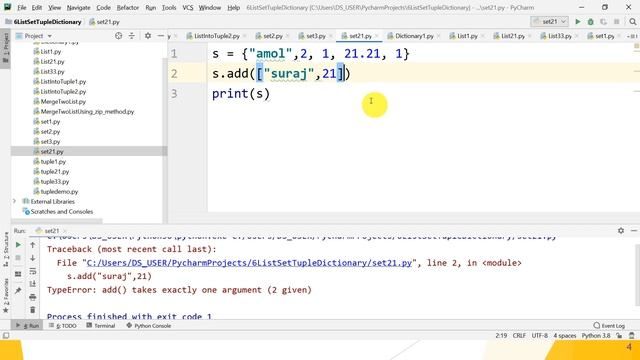This screenshot has width=640, height=360.
Task: Click the Run console vertical scrollbar
Action: coord(637,274)
